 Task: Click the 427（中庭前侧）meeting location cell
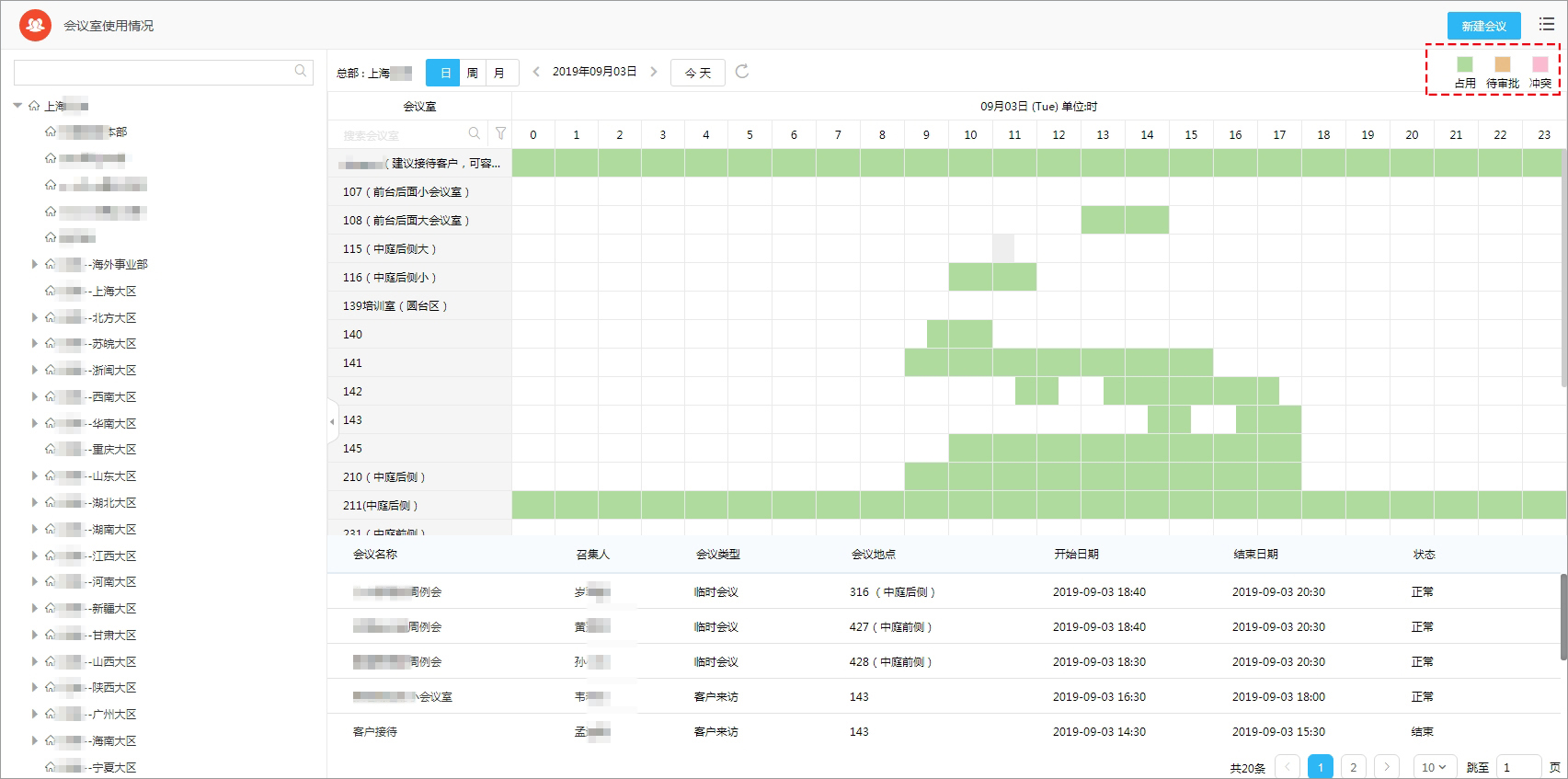pyautogui.click(x=890, y=626)
